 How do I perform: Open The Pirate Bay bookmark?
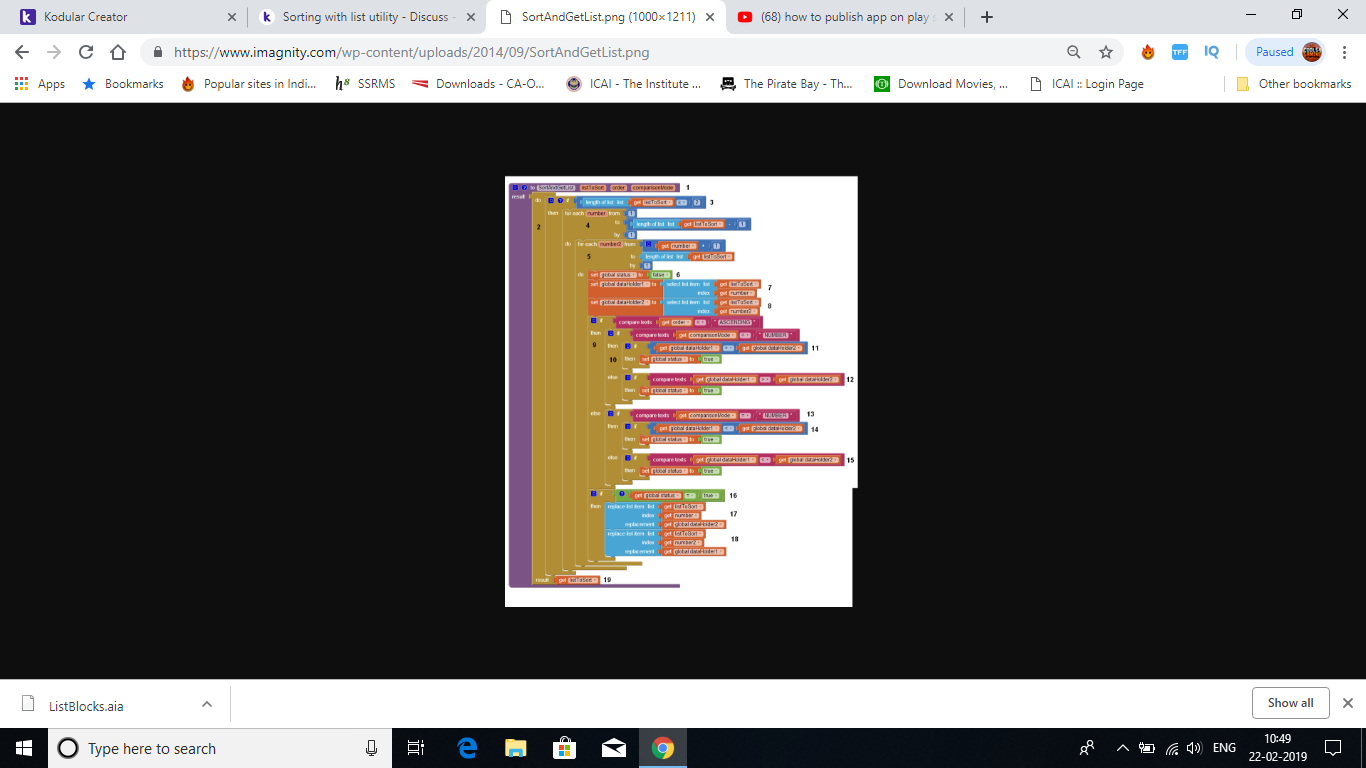click(787, 84)
